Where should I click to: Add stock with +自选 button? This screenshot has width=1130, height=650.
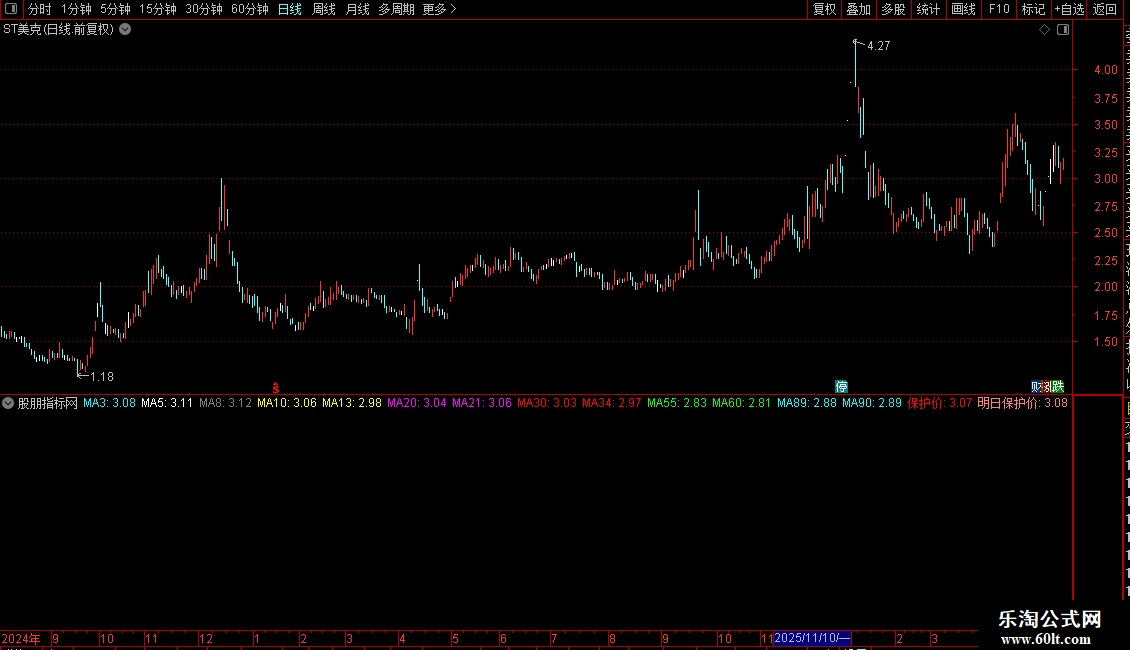pyautogui.click(x=1069, y=9)
